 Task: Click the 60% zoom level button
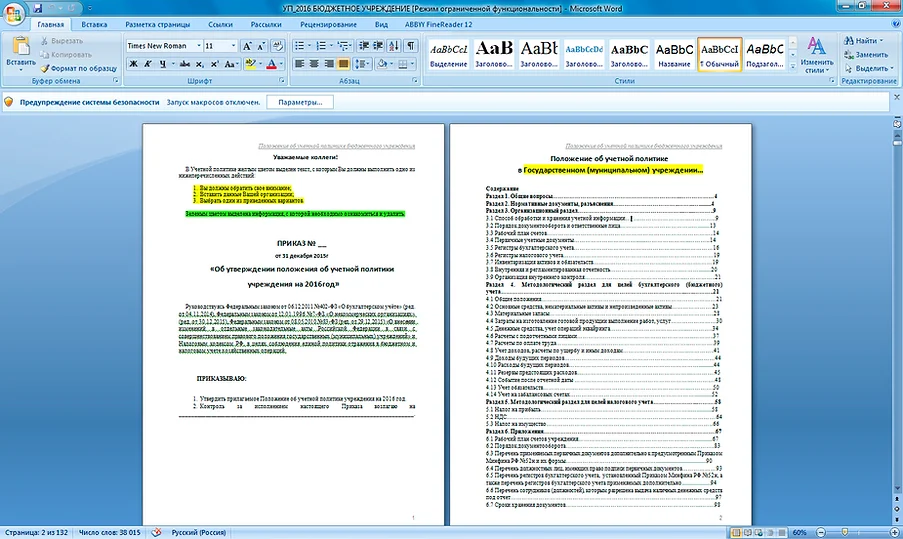[x=799, y=533]
